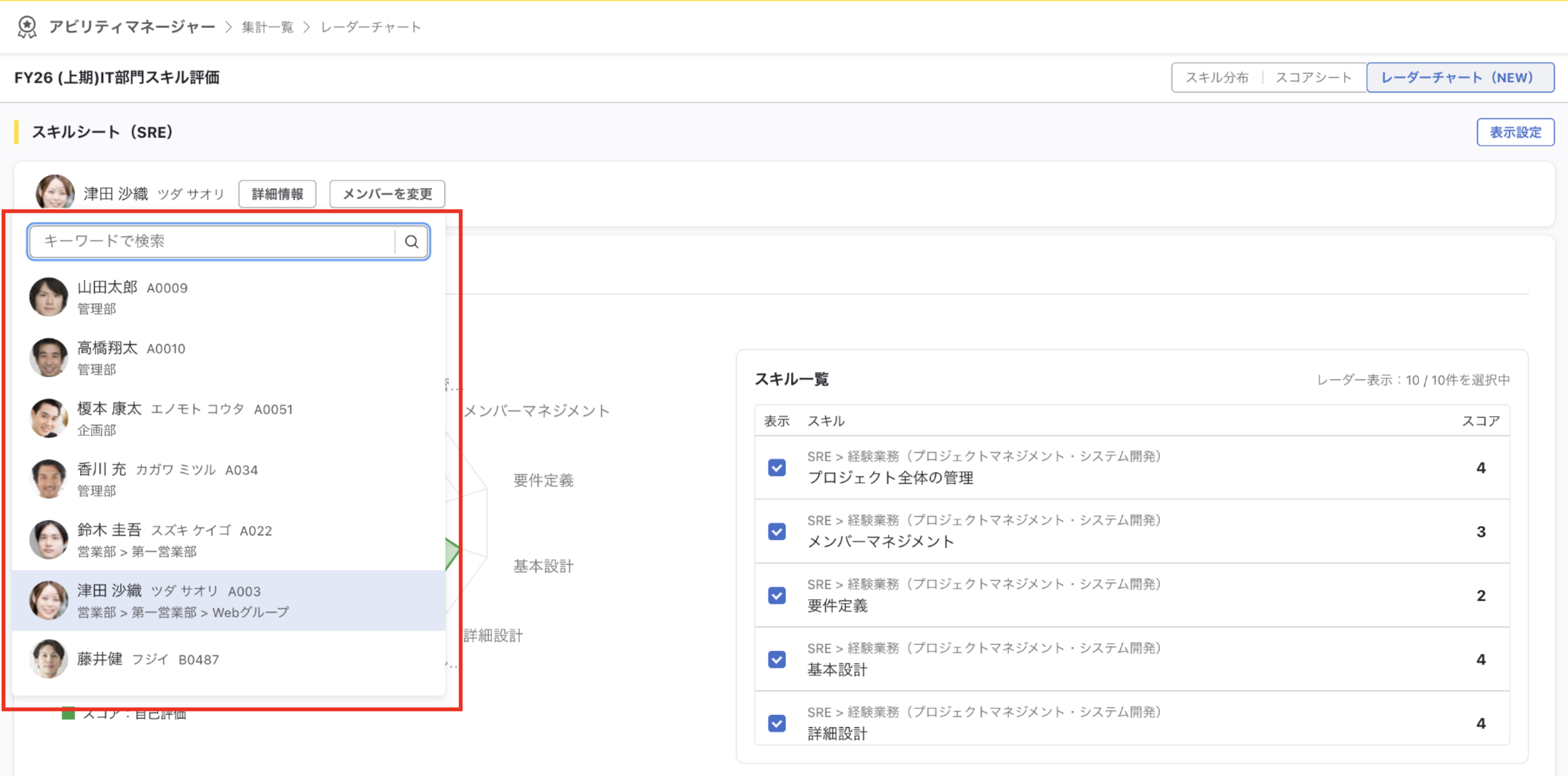Screen dimensions: 1568x776
Task: Switch to スキル分布 tab
Action: tap(1217, 77)
